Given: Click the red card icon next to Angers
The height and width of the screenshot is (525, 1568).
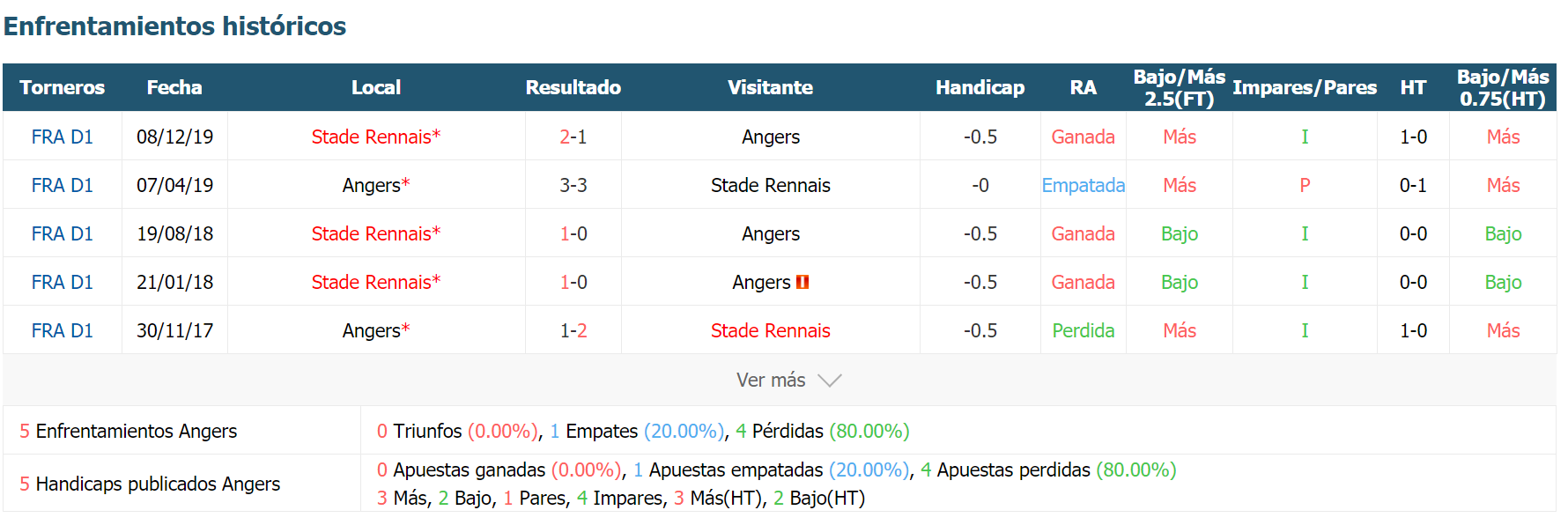Looking at the screenshot, I should coord(802,282).
